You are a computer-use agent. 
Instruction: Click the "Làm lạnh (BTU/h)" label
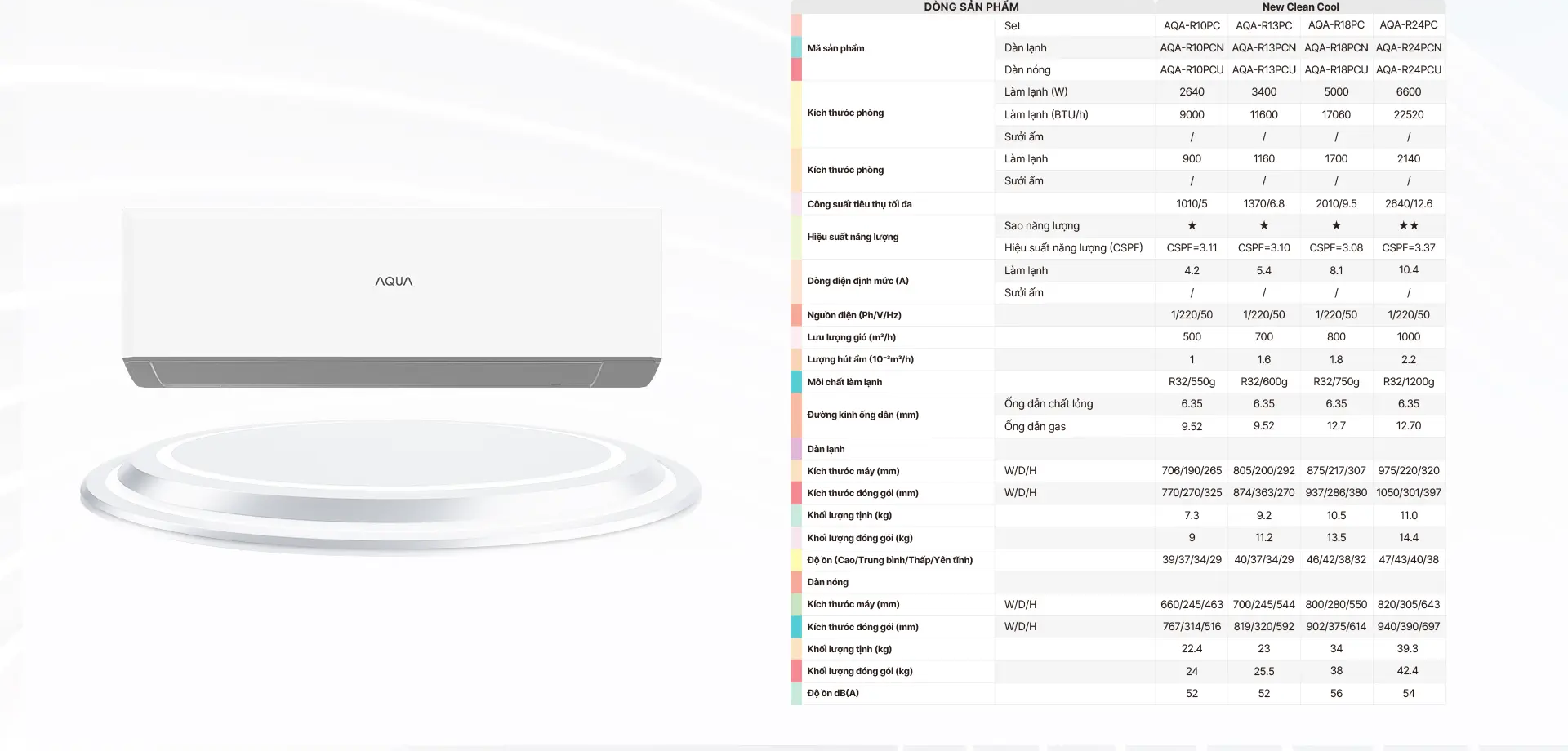tap(1046, 114)
